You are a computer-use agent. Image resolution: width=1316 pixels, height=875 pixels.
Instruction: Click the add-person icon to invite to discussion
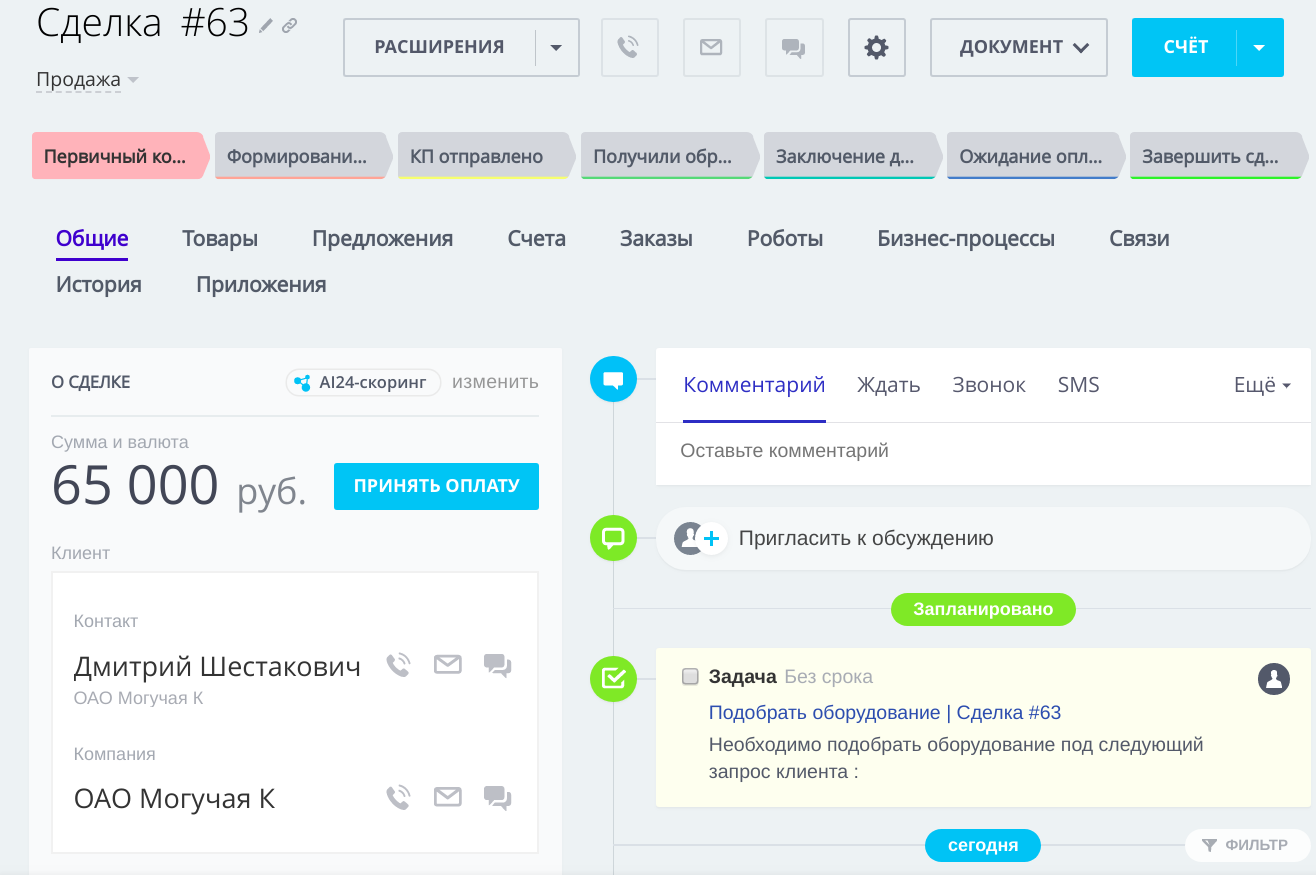pyautogui.click(x=699, y=539)
